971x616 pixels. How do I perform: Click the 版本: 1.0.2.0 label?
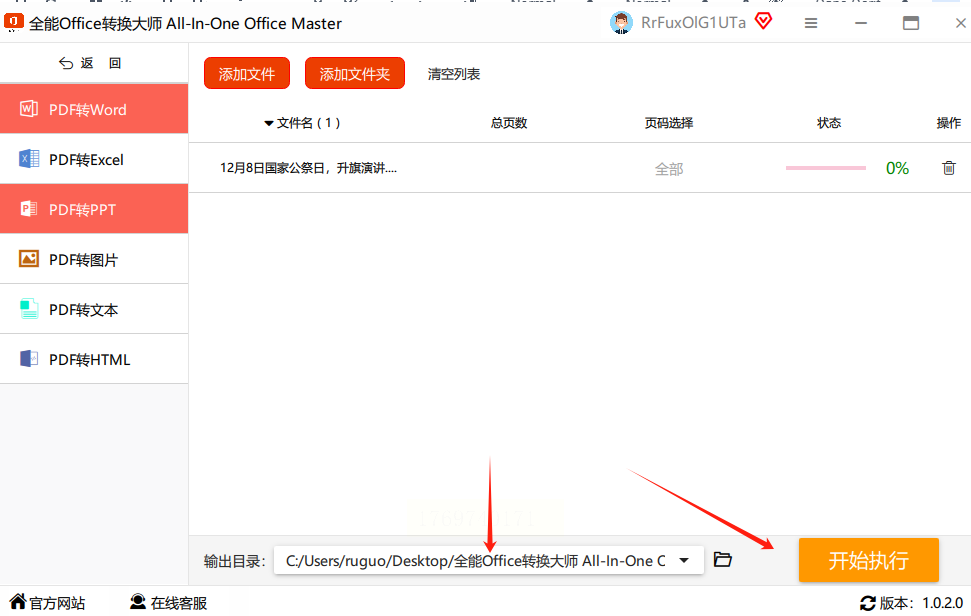(921, 603)
